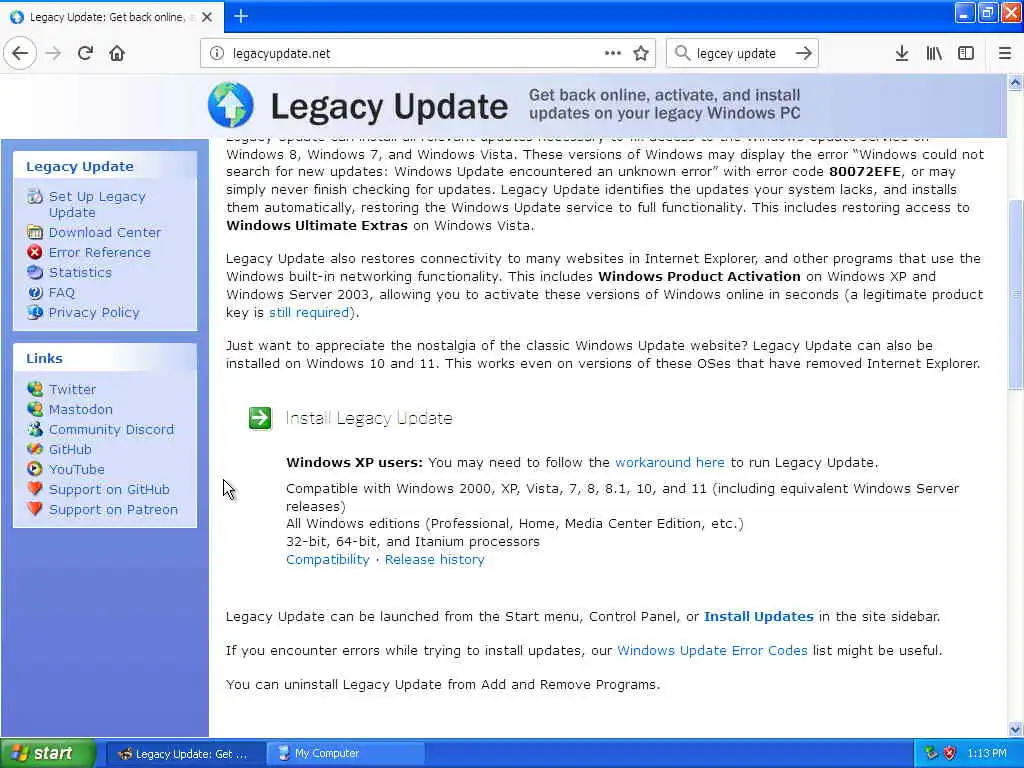The height and width of the screenshot is (768, 1024).
Task: Open page actions three-dot menu
Action: click(613, 54)
